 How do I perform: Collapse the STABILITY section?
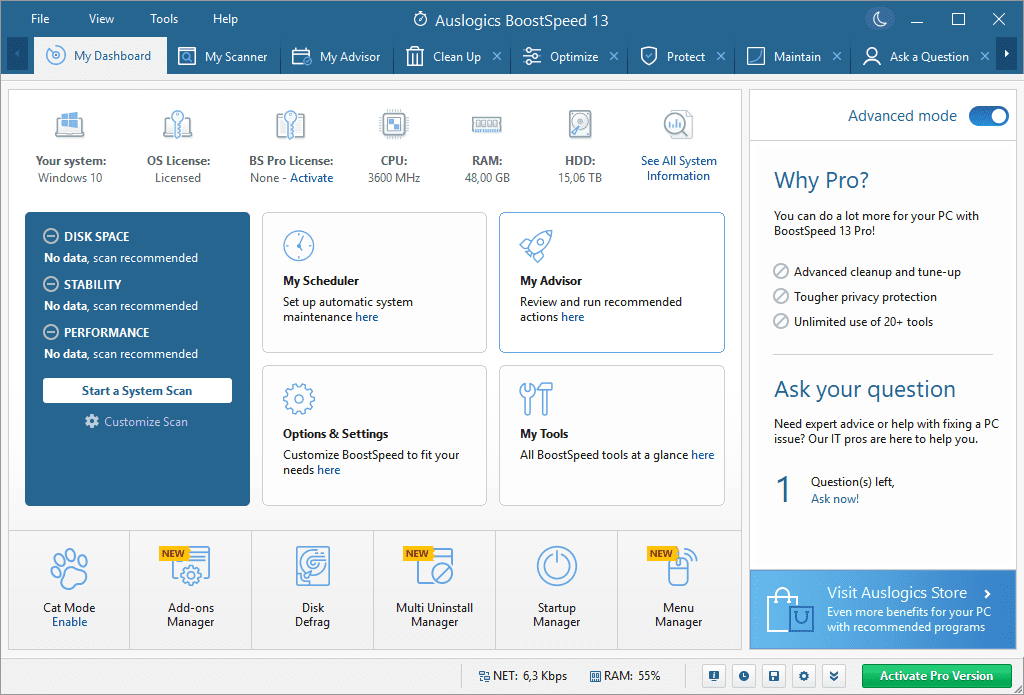tap(50, 284)
